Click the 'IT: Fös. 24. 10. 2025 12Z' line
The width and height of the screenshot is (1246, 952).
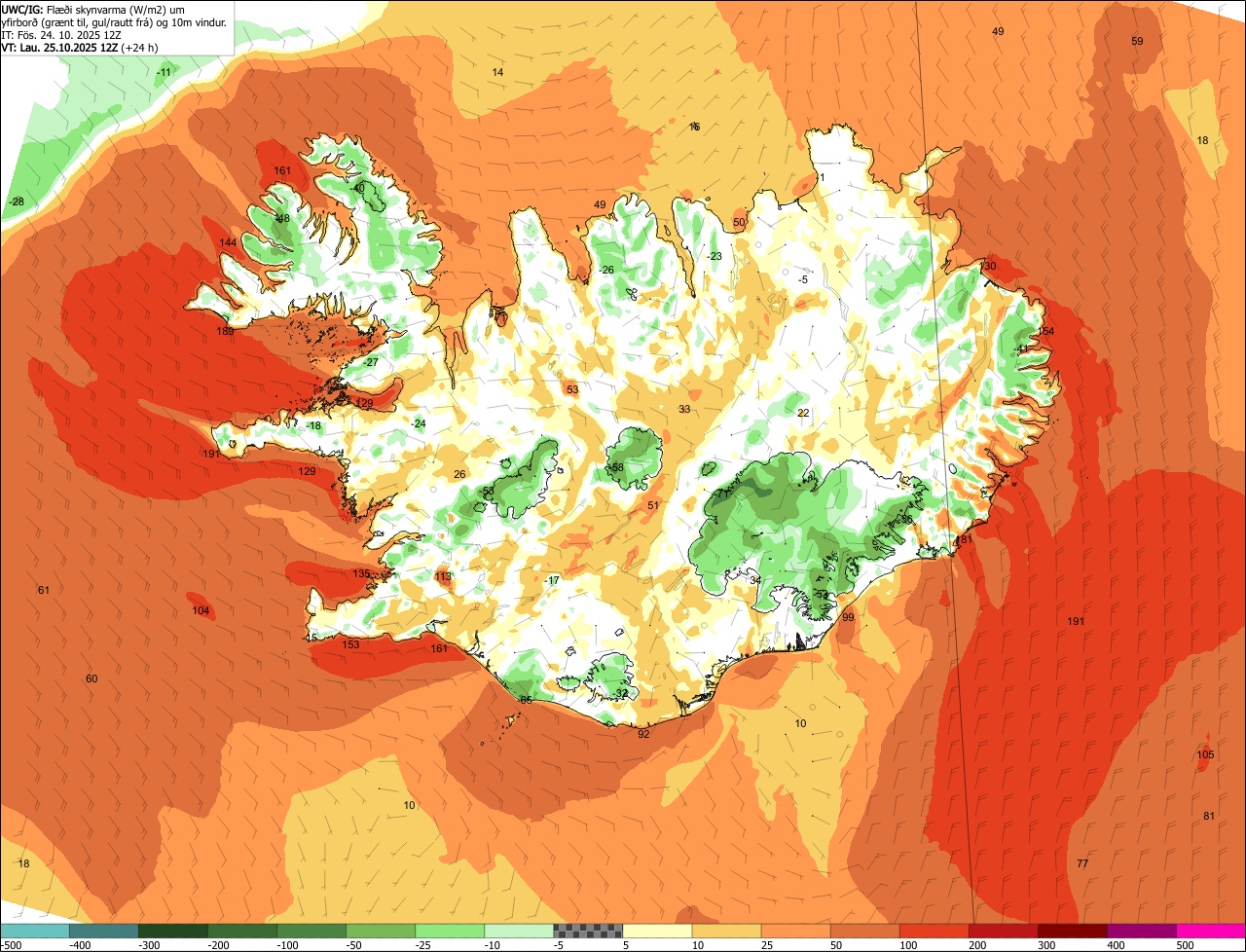[60, 35]
